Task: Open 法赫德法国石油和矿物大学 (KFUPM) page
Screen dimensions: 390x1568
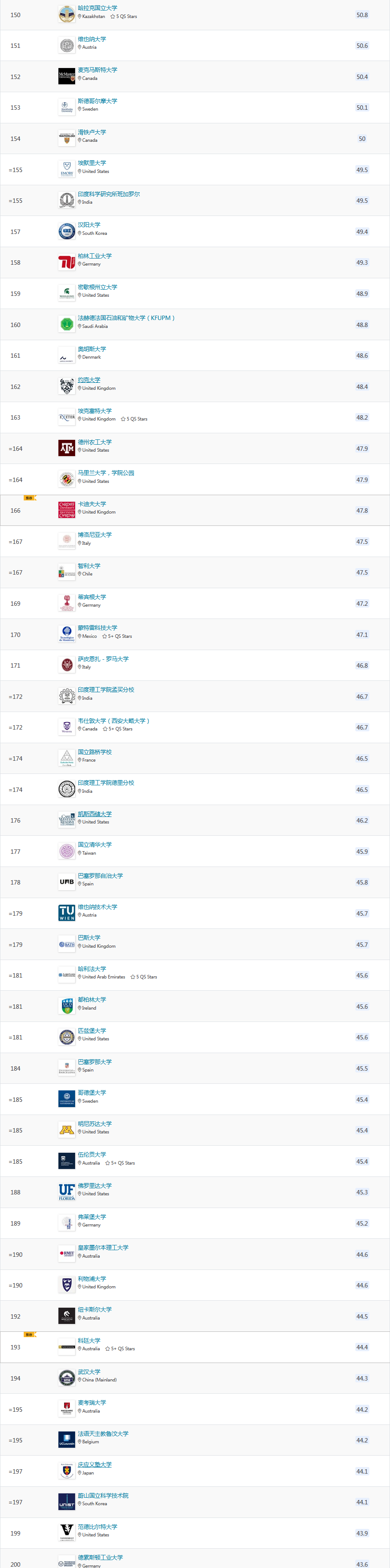Action: (126, 318)
